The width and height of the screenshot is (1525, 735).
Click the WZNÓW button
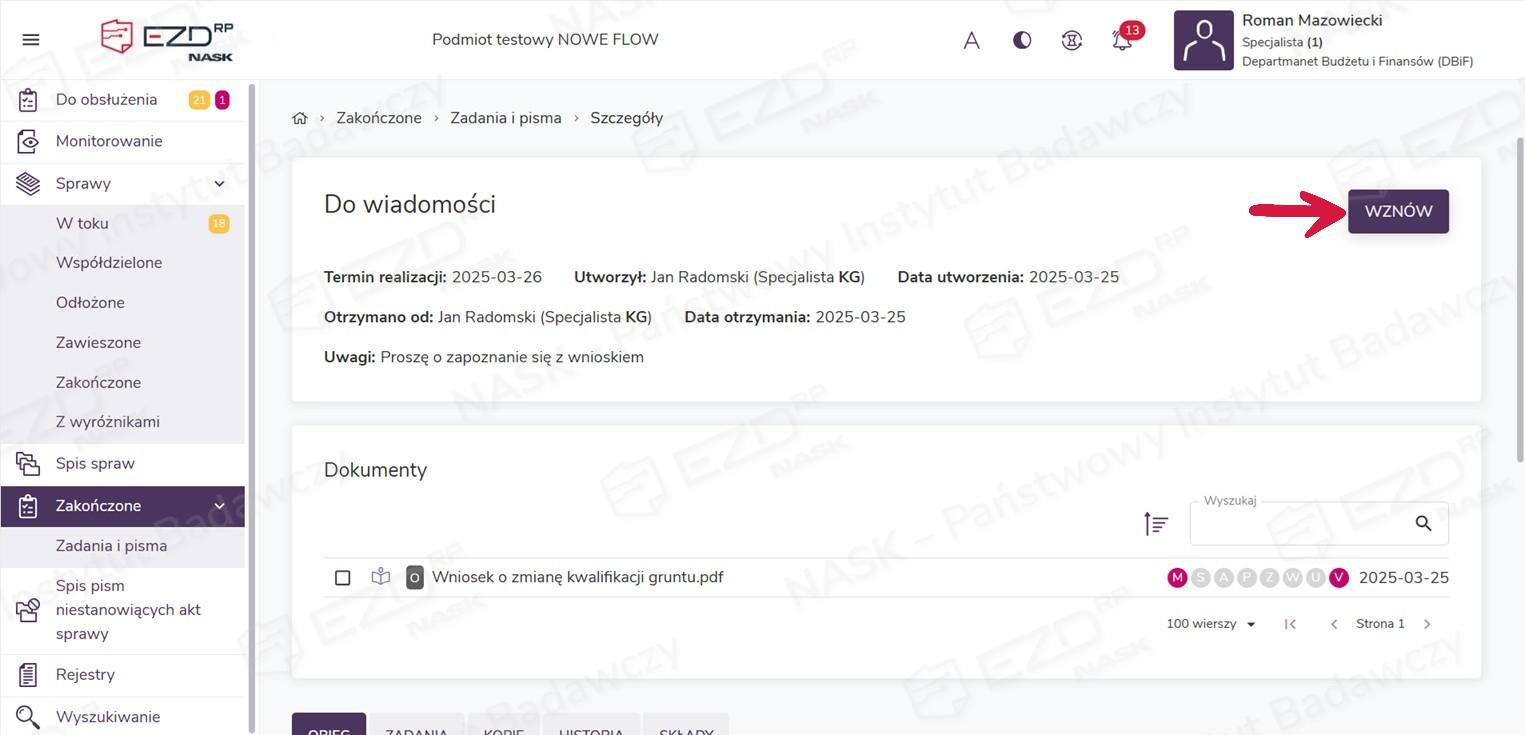[x=1398, y=212]
